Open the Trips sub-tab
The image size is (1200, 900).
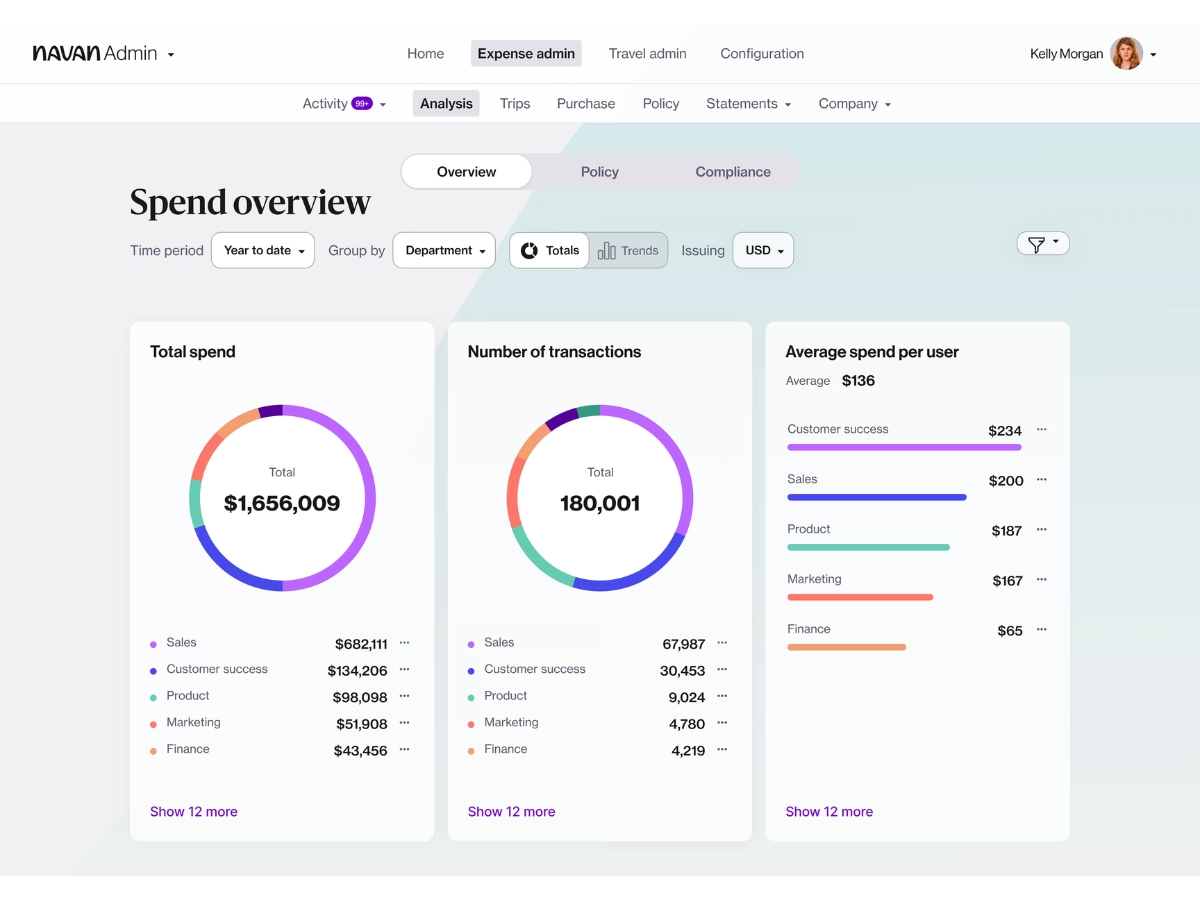coord(515,103)
